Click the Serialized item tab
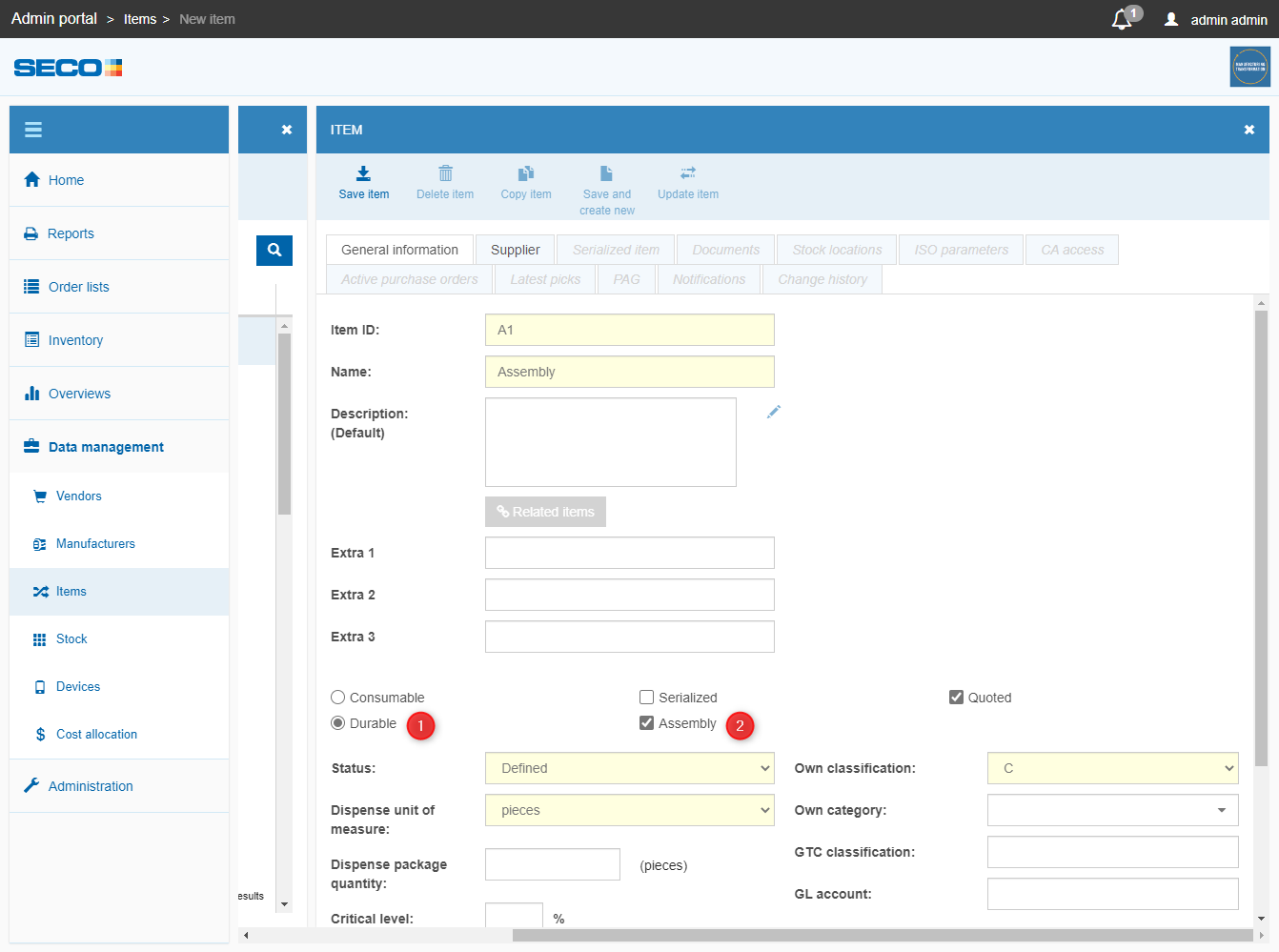The width and height of the screenshot is (1279, 952). click(616, 250)
